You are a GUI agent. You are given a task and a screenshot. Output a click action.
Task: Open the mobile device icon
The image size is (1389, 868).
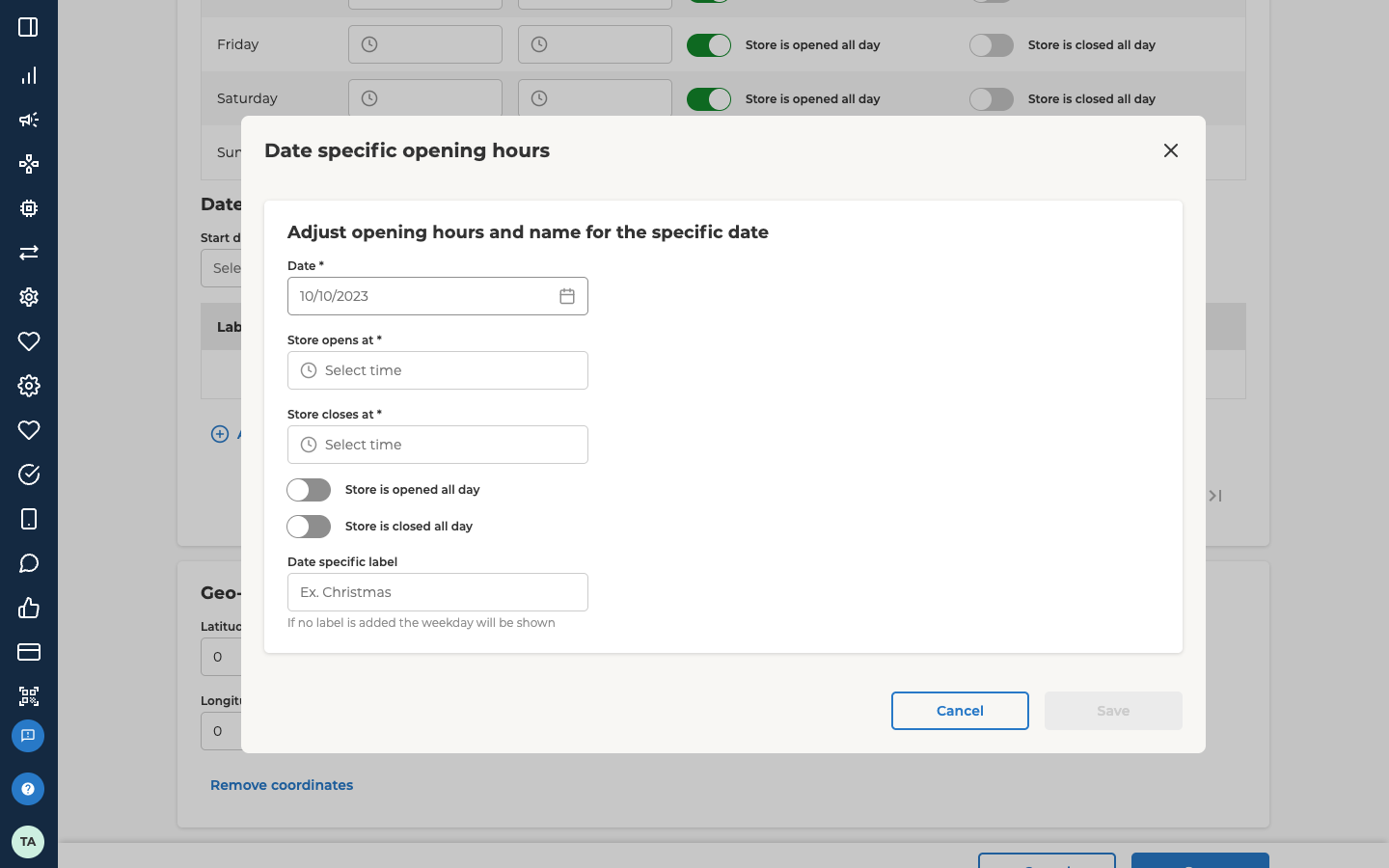click(x=28, y=519)
